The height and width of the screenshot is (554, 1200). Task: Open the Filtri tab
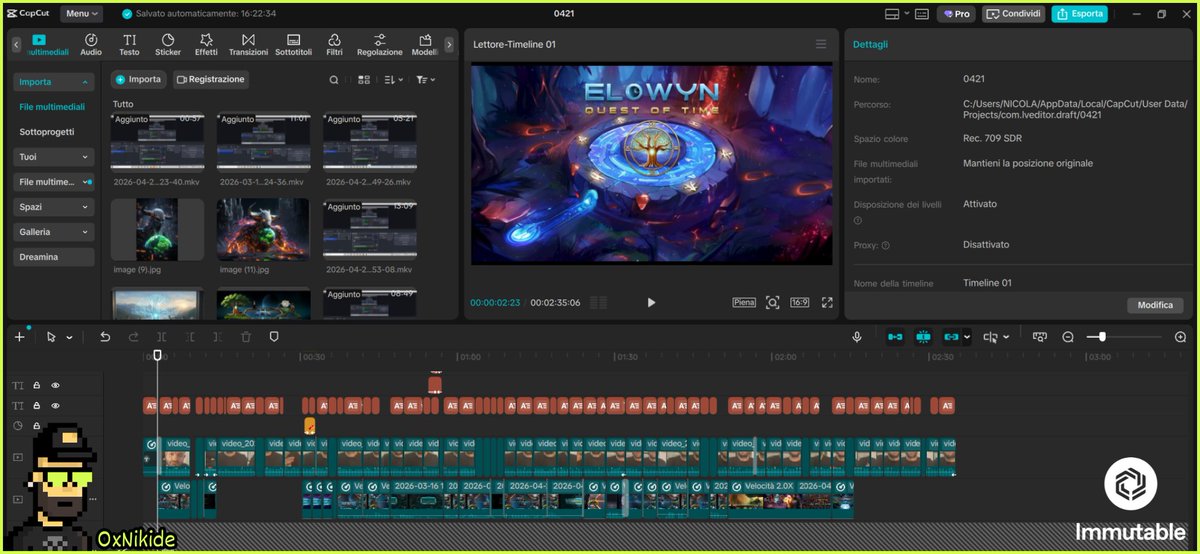(334, 45)
